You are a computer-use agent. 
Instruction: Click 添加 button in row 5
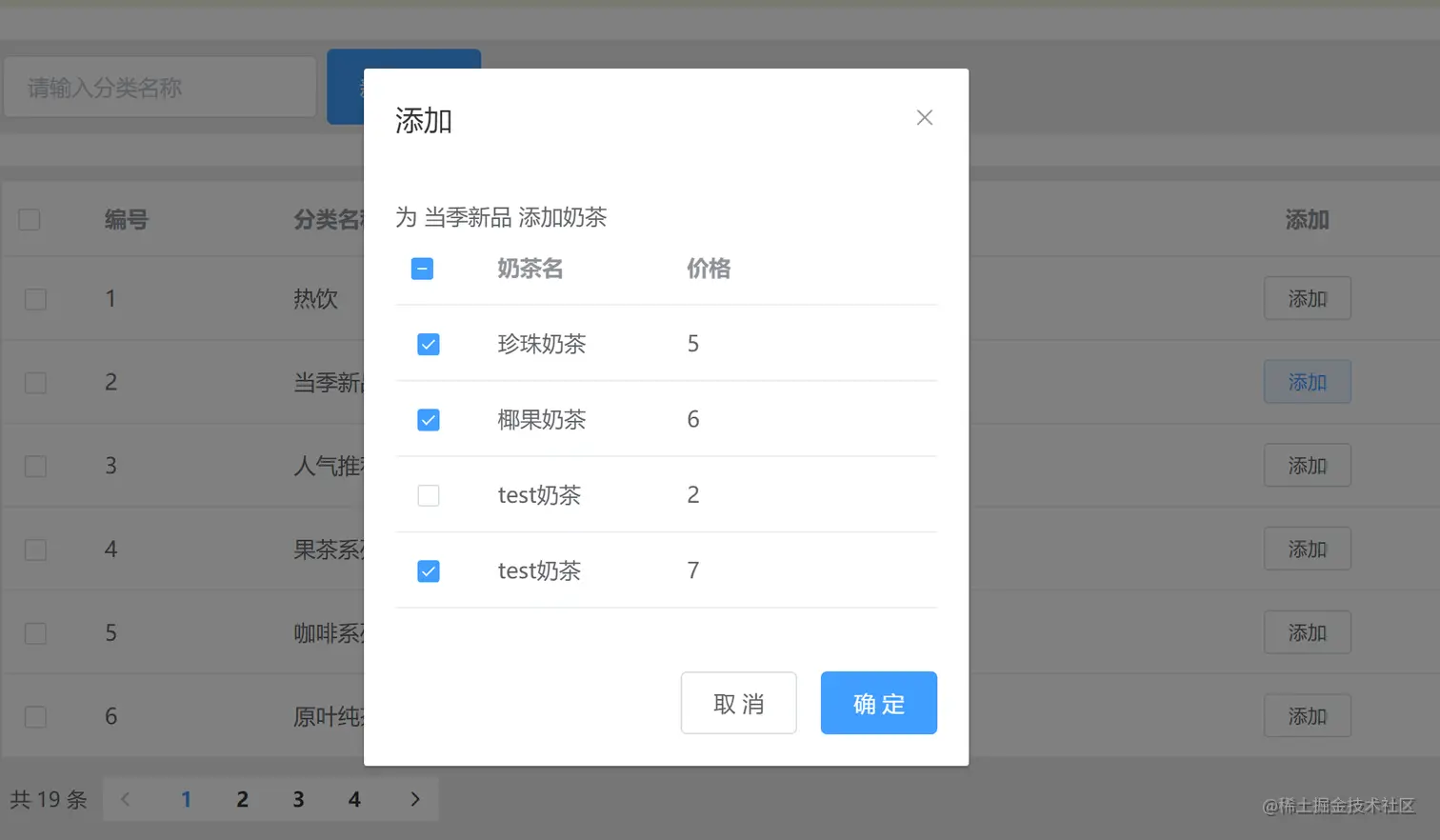(x=1307, y=632)
